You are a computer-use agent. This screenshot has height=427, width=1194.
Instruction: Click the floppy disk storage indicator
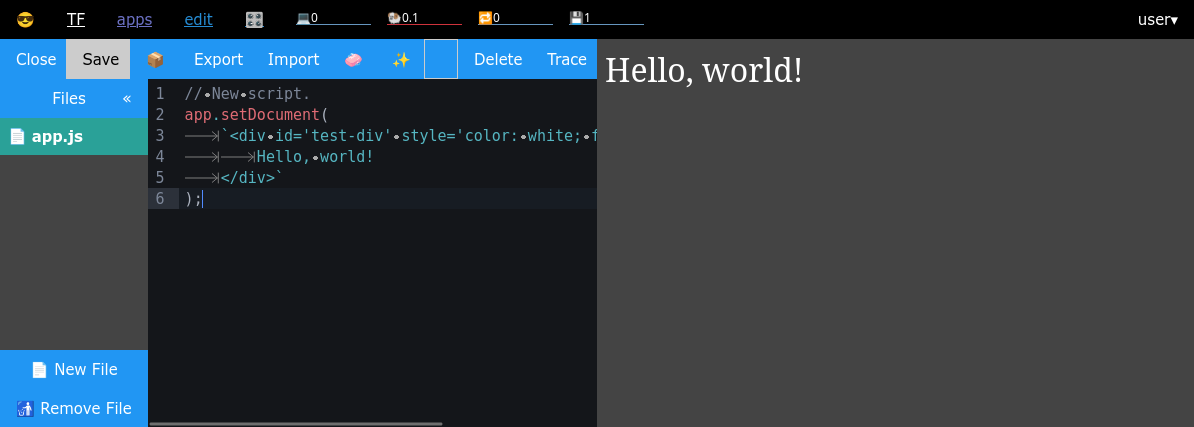coord(605,18)
